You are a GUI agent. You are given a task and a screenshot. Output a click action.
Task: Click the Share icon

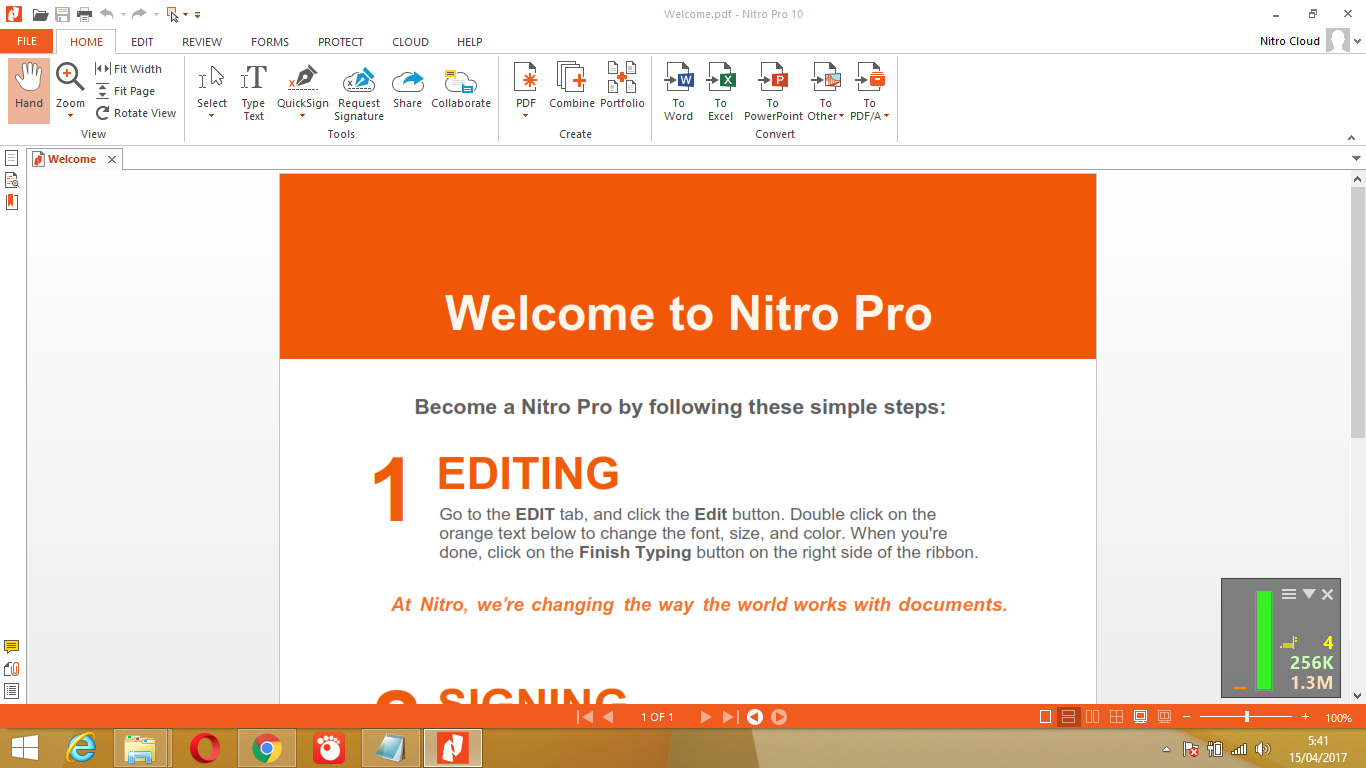(x=407, y=80)
